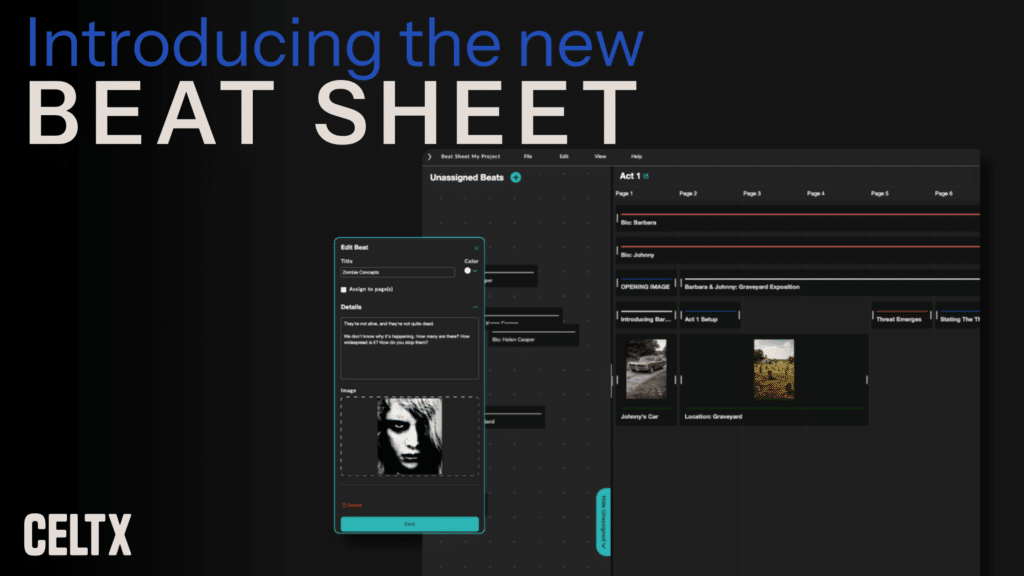Click the delete icon beside Delete in Edit Beat
This screenshot has width=1024, height=576.
click(x=346, y=505)
